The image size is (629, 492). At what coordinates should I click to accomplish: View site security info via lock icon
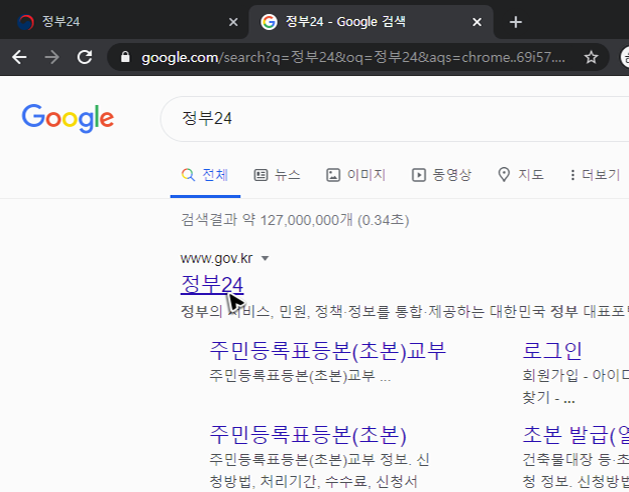[125, 57]
